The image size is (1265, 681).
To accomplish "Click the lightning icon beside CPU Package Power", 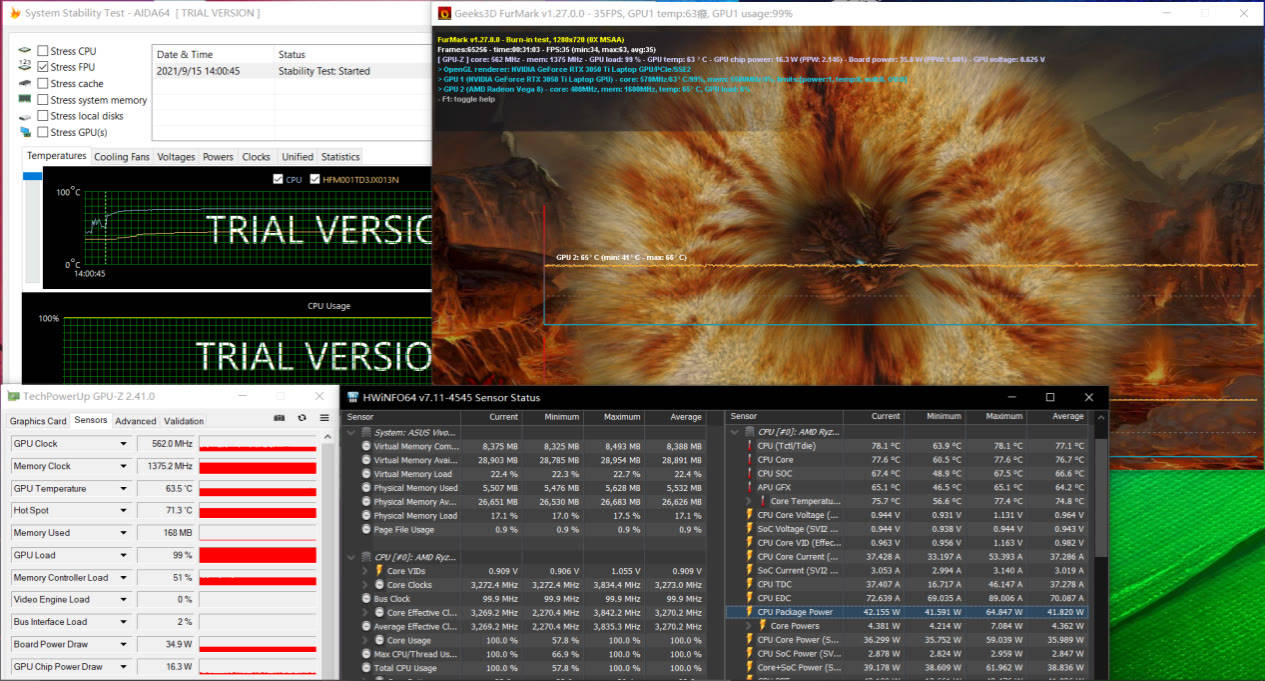I will point(749,612).
